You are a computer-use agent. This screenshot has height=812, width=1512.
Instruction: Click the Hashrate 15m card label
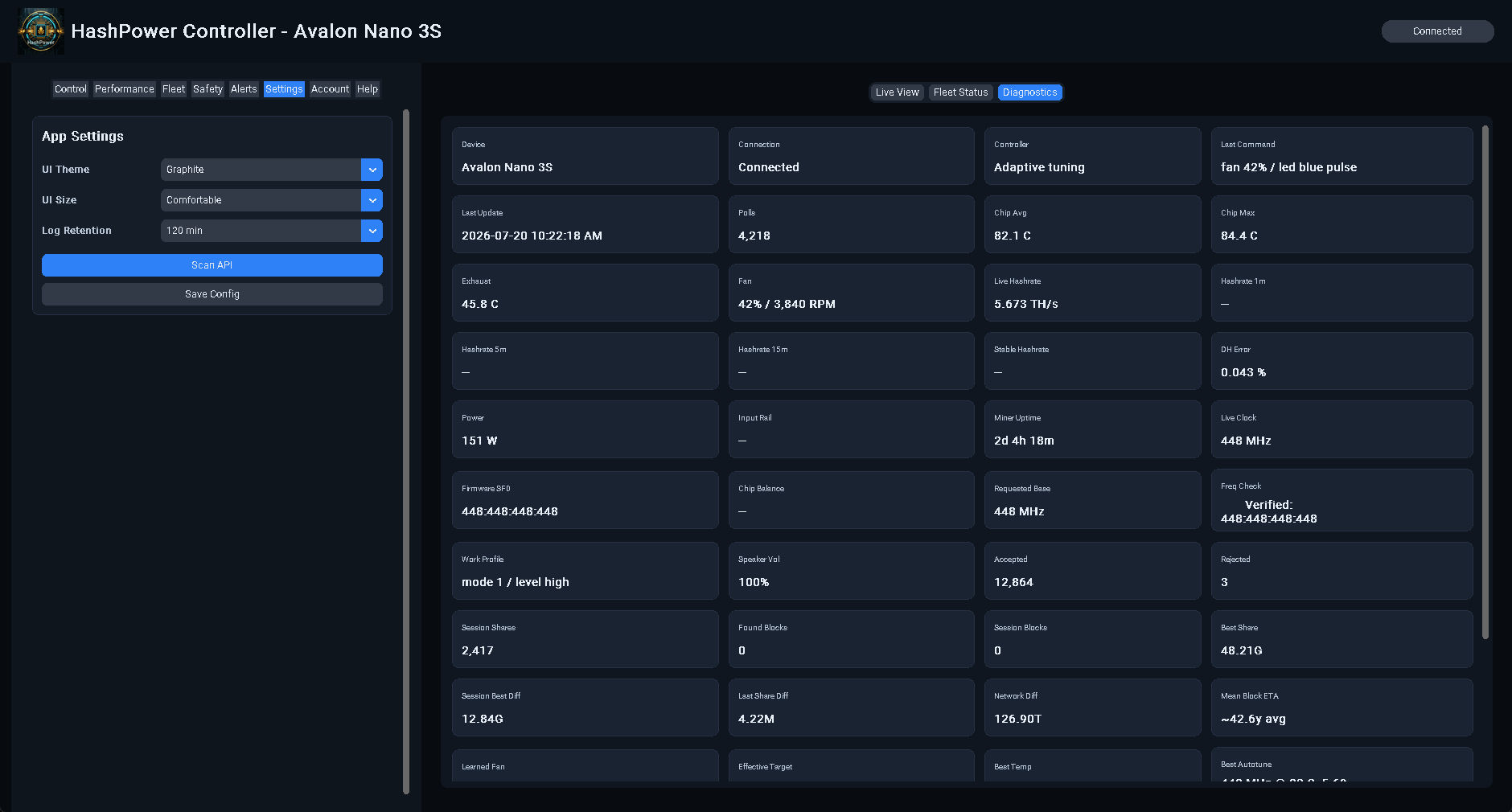[x=763, y=350]
